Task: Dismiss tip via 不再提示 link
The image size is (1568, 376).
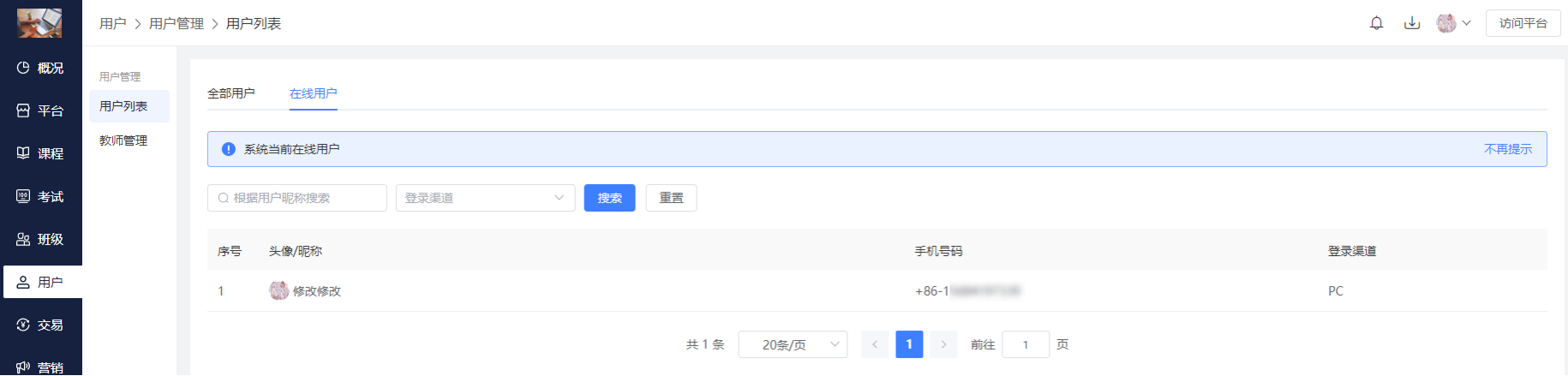Action: (x=1507, y=149)
